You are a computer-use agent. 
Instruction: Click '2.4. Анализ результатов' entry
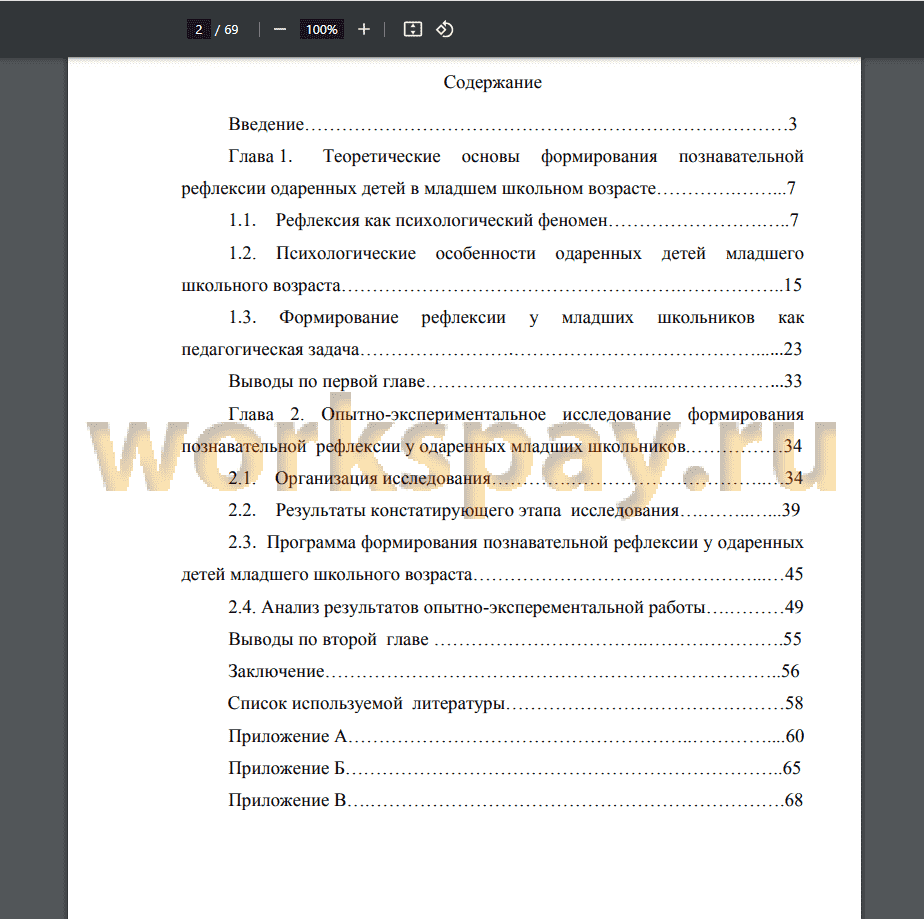pos(516,607)
